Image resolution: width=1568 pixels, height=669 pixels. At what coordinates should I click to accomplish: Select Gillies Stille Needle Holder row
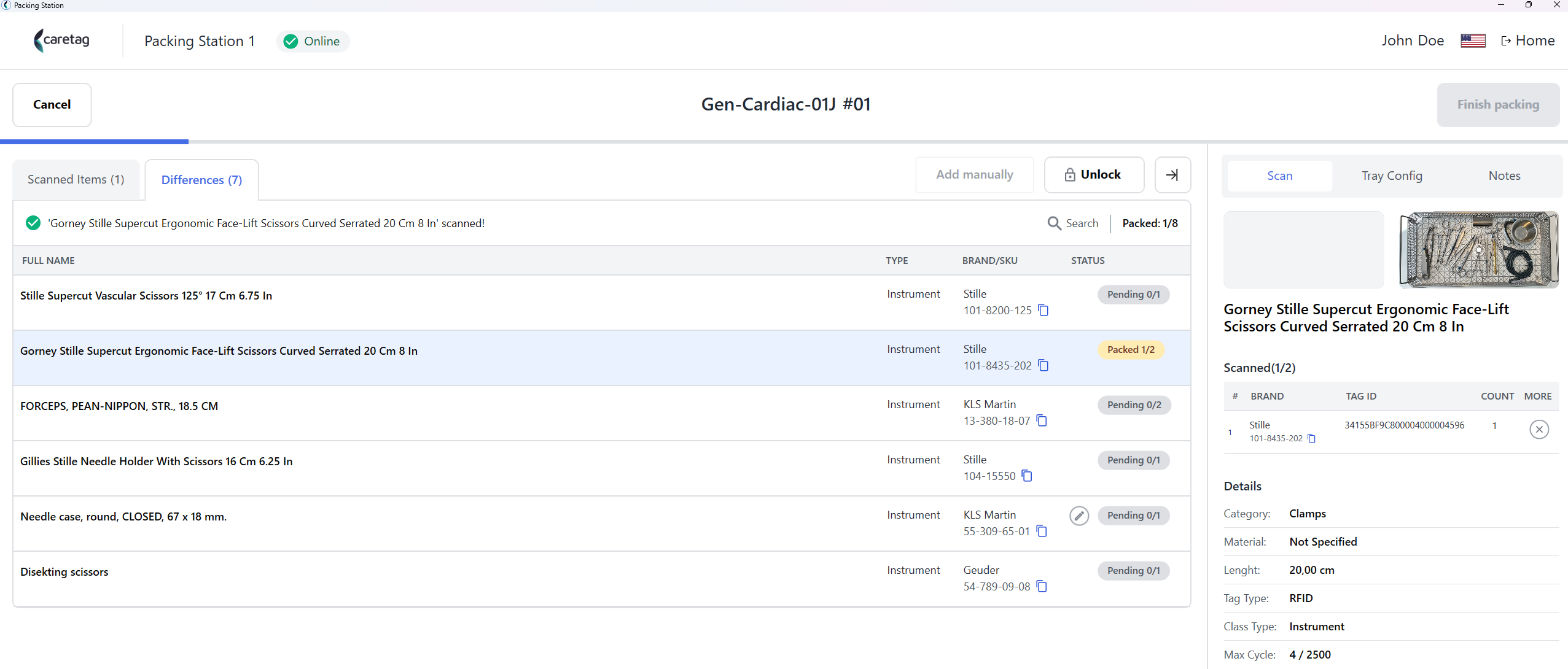(602, 468)
